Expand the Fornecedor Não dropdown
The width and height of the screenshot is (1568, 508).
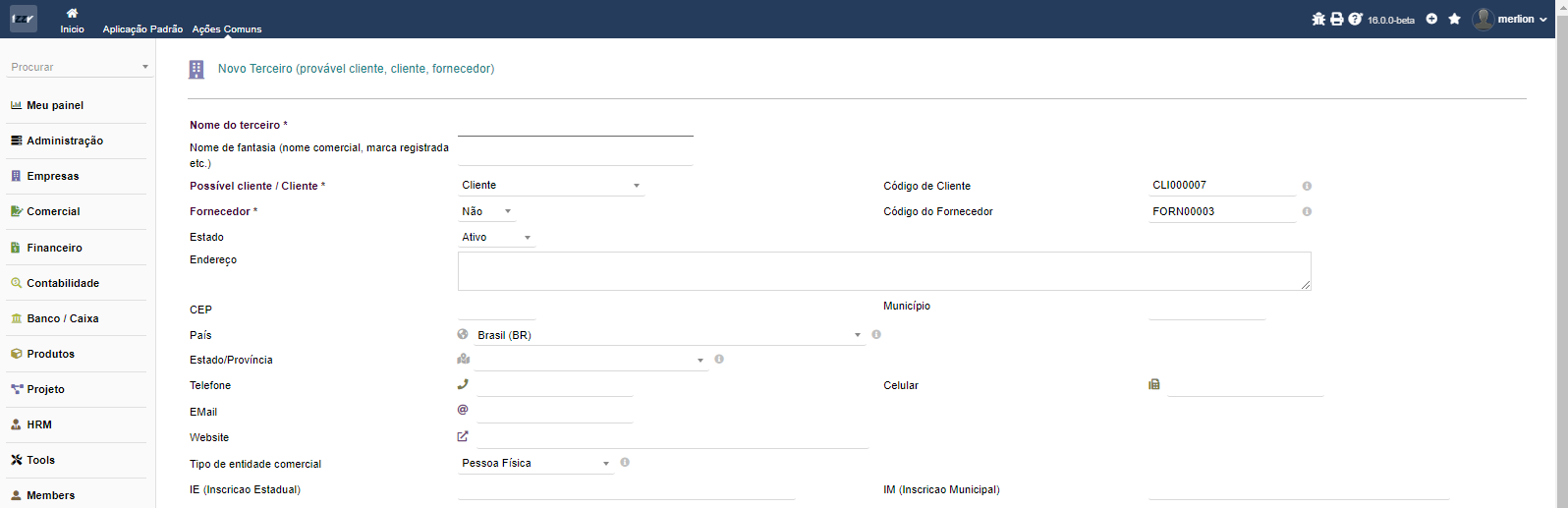pos(486,211)
